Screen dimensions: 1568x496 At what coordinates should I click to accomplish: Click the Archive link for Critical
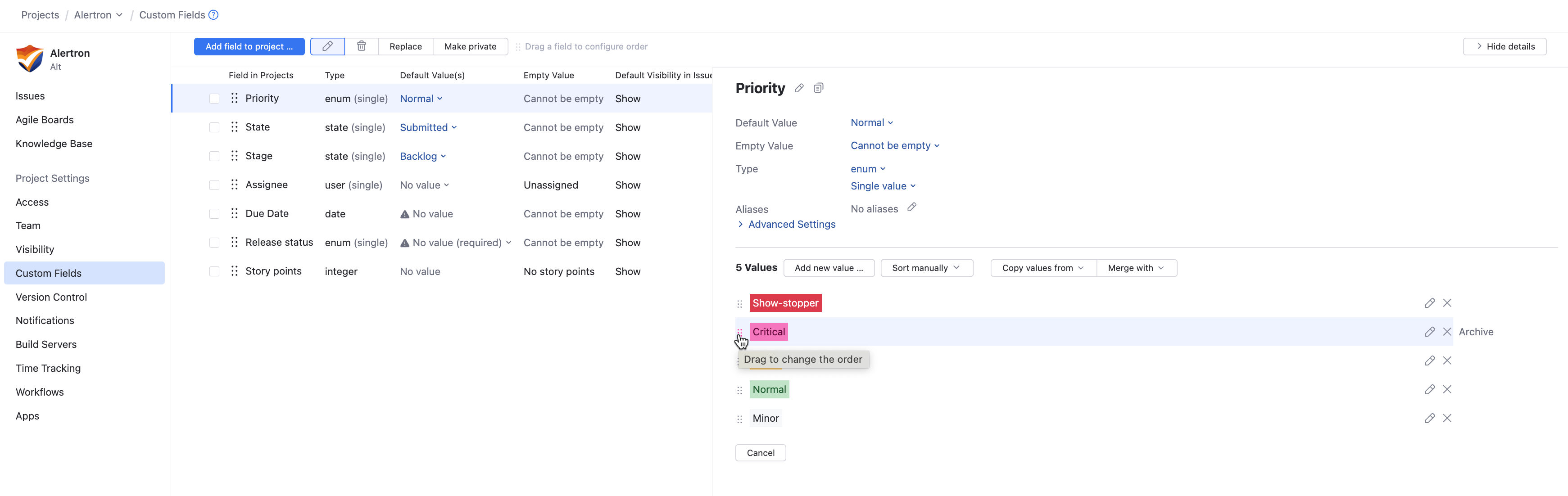(x=1476, y=332)
